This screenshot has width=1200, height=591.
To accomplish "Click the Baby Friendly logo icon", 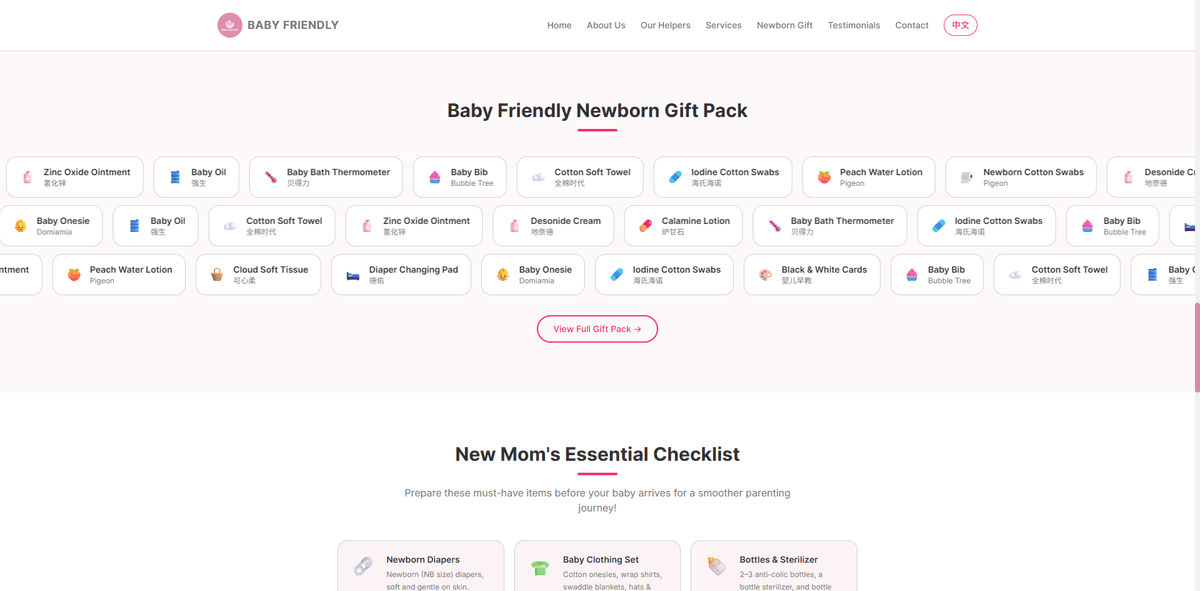I will 231,24.
